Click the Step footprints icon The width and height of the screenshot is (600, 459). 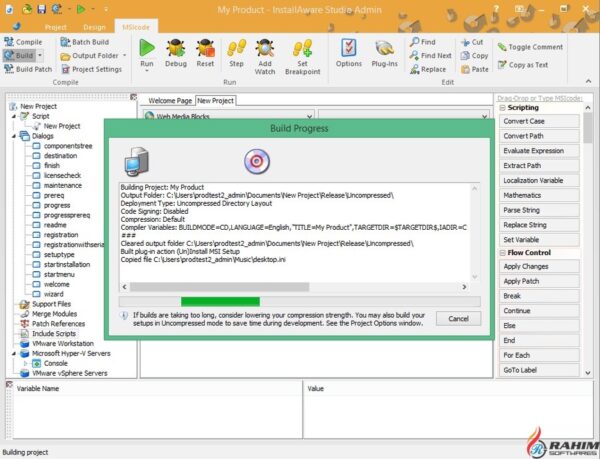(x=236, y=48)
